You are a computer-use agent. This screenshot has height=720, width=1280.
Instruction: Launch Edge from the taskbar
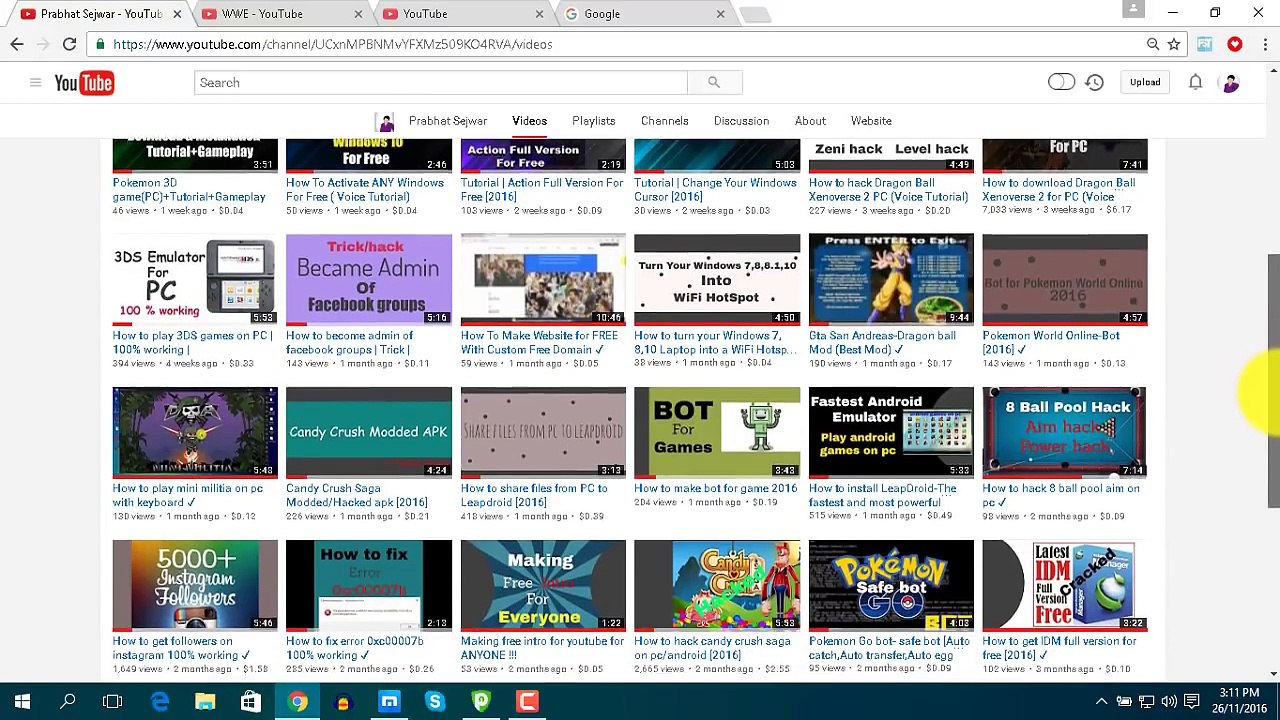click(160, 702)
